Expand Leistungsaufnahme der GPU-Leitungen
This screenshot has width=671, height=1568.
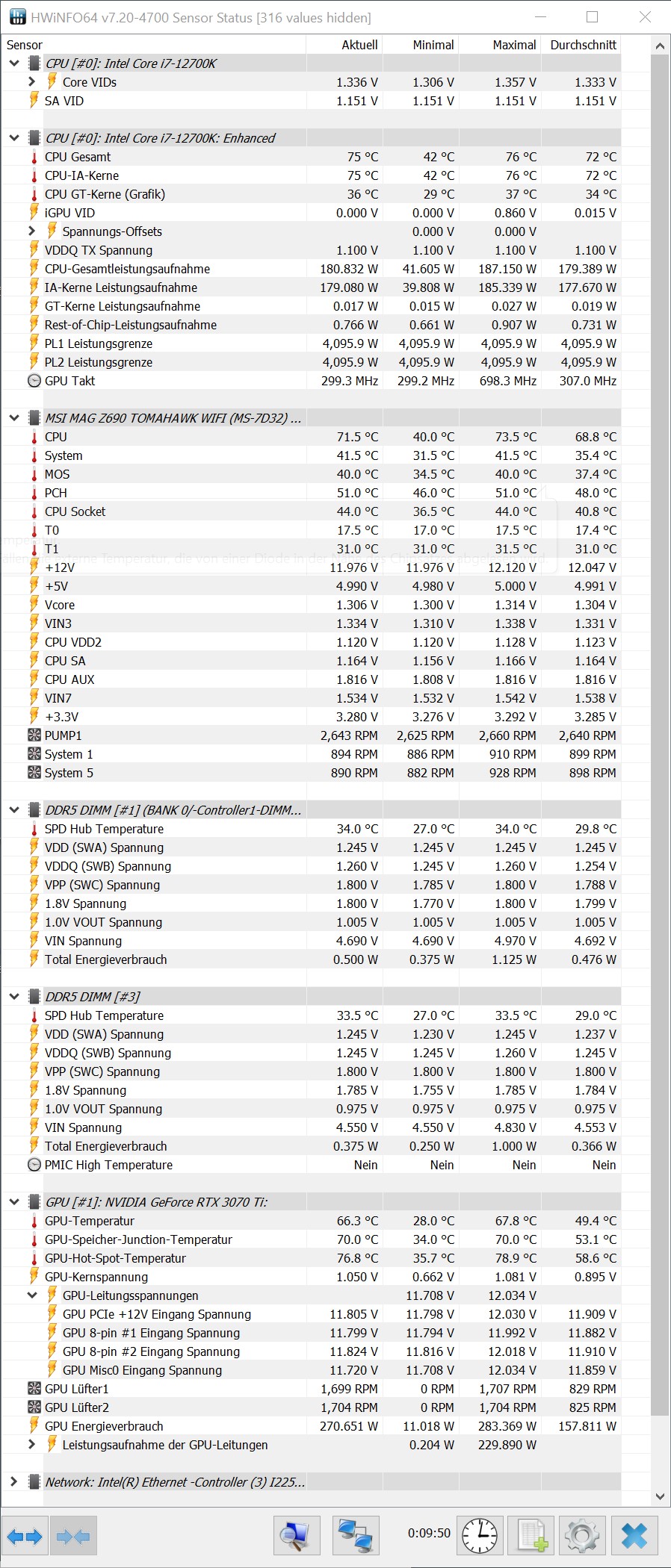pyautogui.click(x=31, y=1445)
